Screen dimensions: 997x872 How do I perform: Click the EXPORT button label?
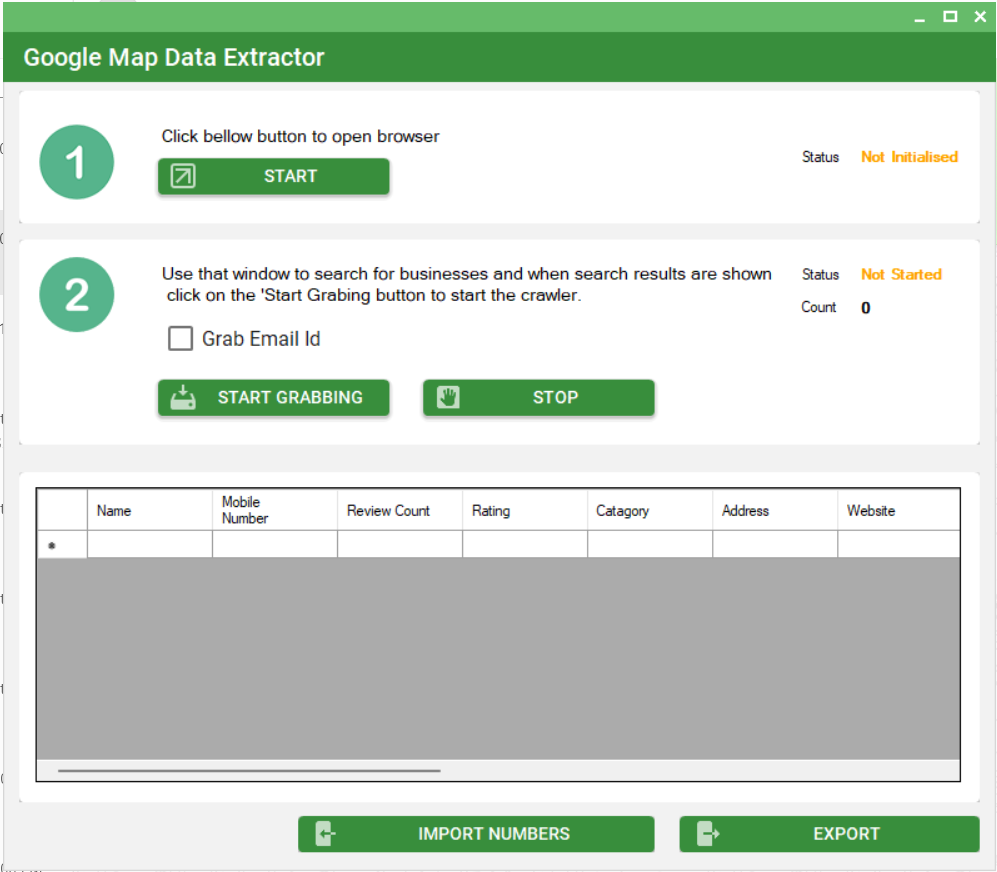pyautogui.click(x=846, y=834)
